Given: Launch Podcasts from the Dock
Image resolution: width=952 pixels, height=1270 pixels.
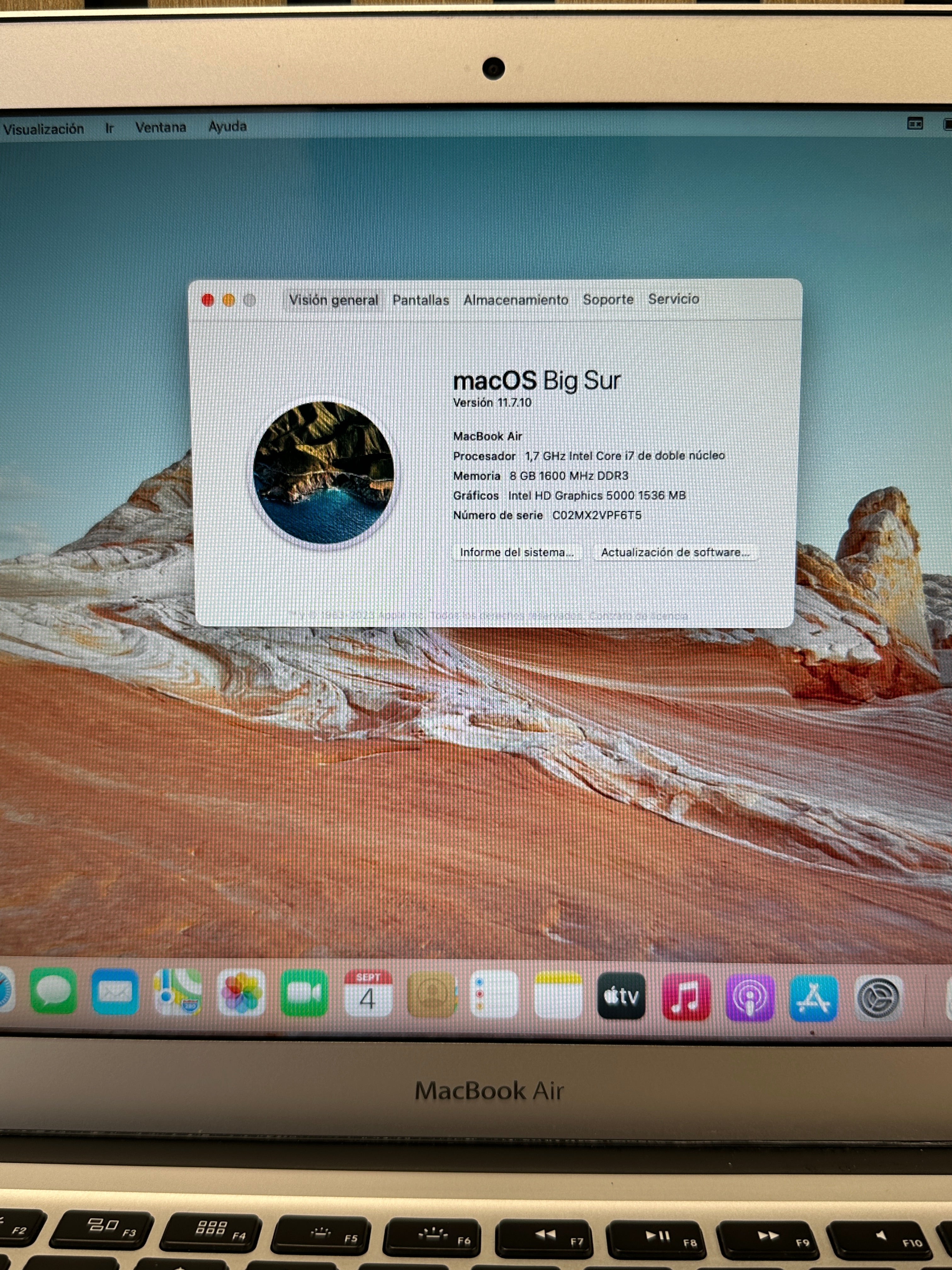Looking at the screenshot, I should pos(750,997).
